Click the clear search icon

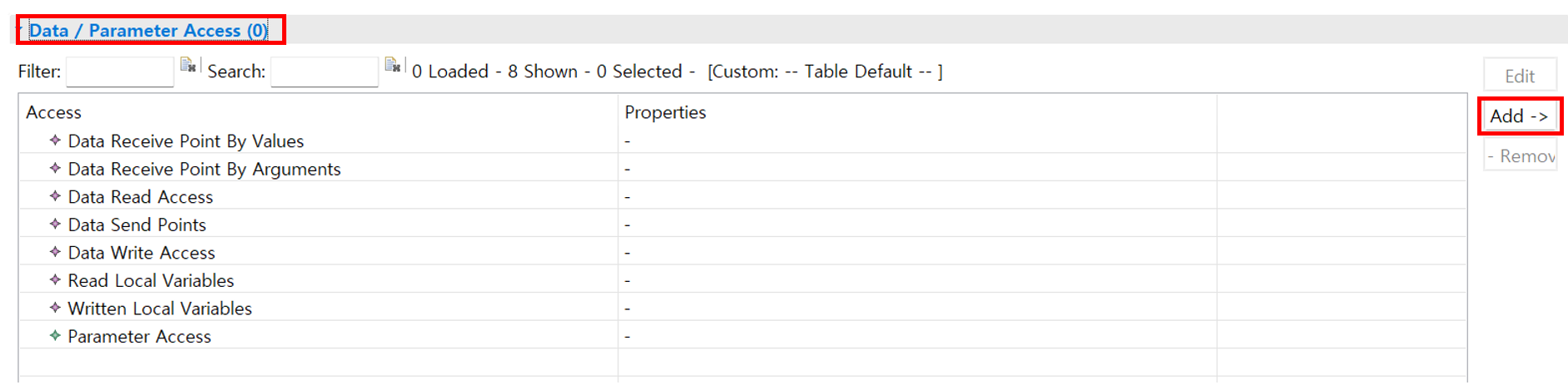pyautogui.click(x=393, y=65)
